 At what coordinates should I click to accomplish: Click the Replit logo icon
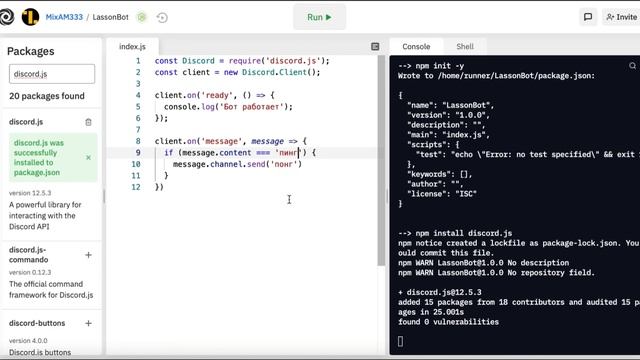pos(6,17)
